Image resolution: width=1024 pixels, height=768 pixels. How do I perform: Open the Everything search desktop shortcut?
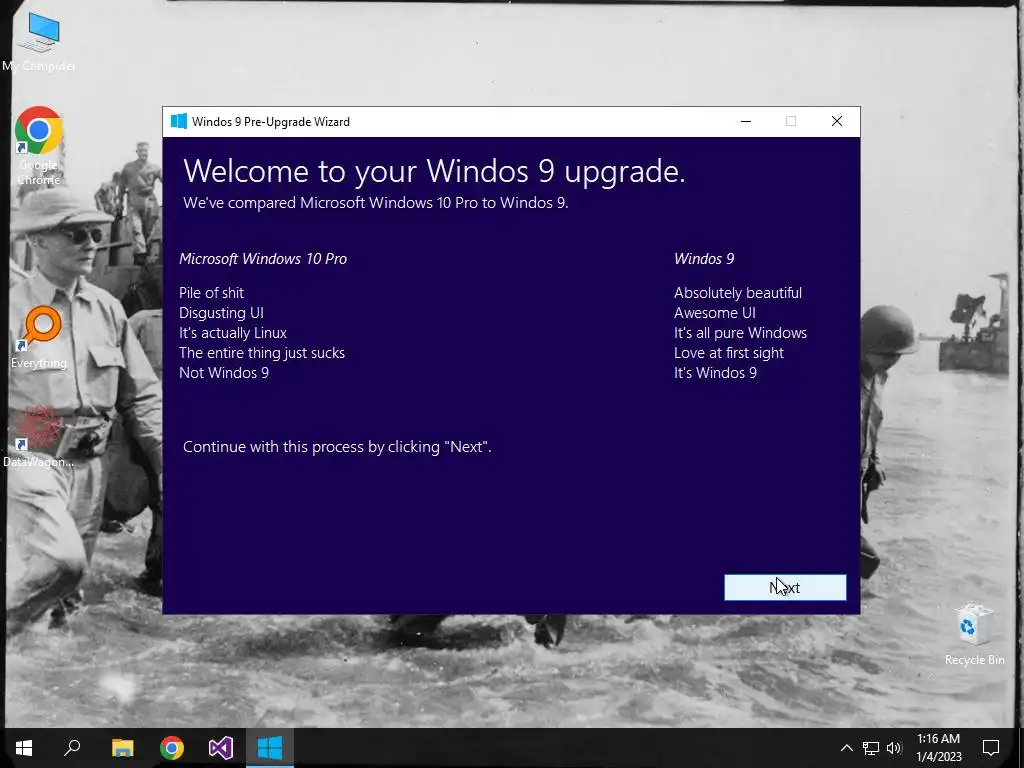39,338
